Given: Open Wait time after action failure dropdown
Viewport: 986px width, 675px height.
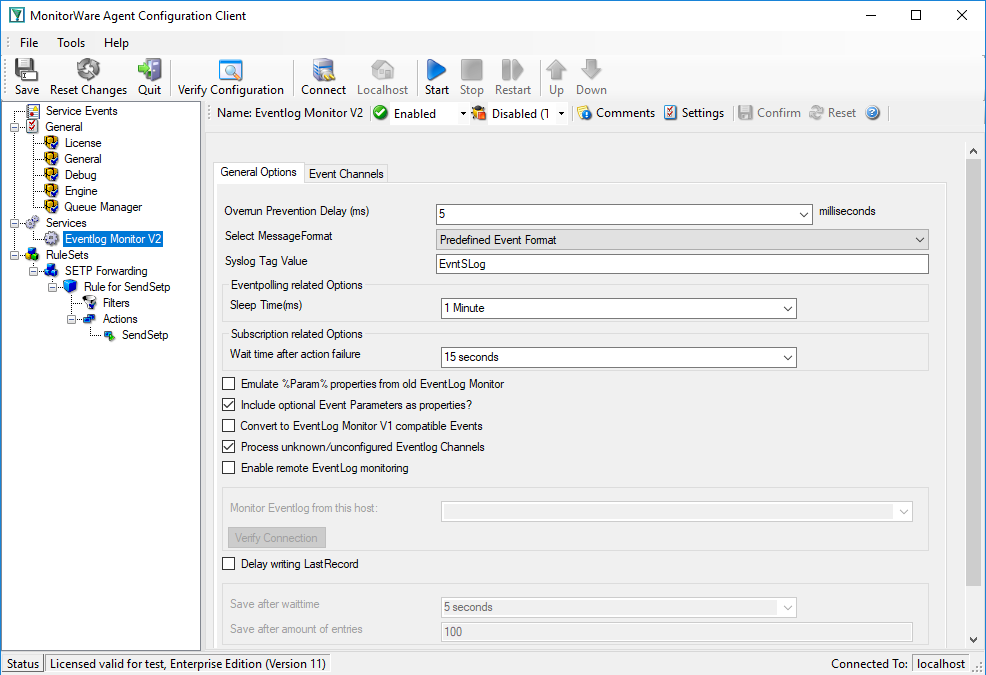Looking at the screenshot, I should pyautogui.click(x=787, y=357).
